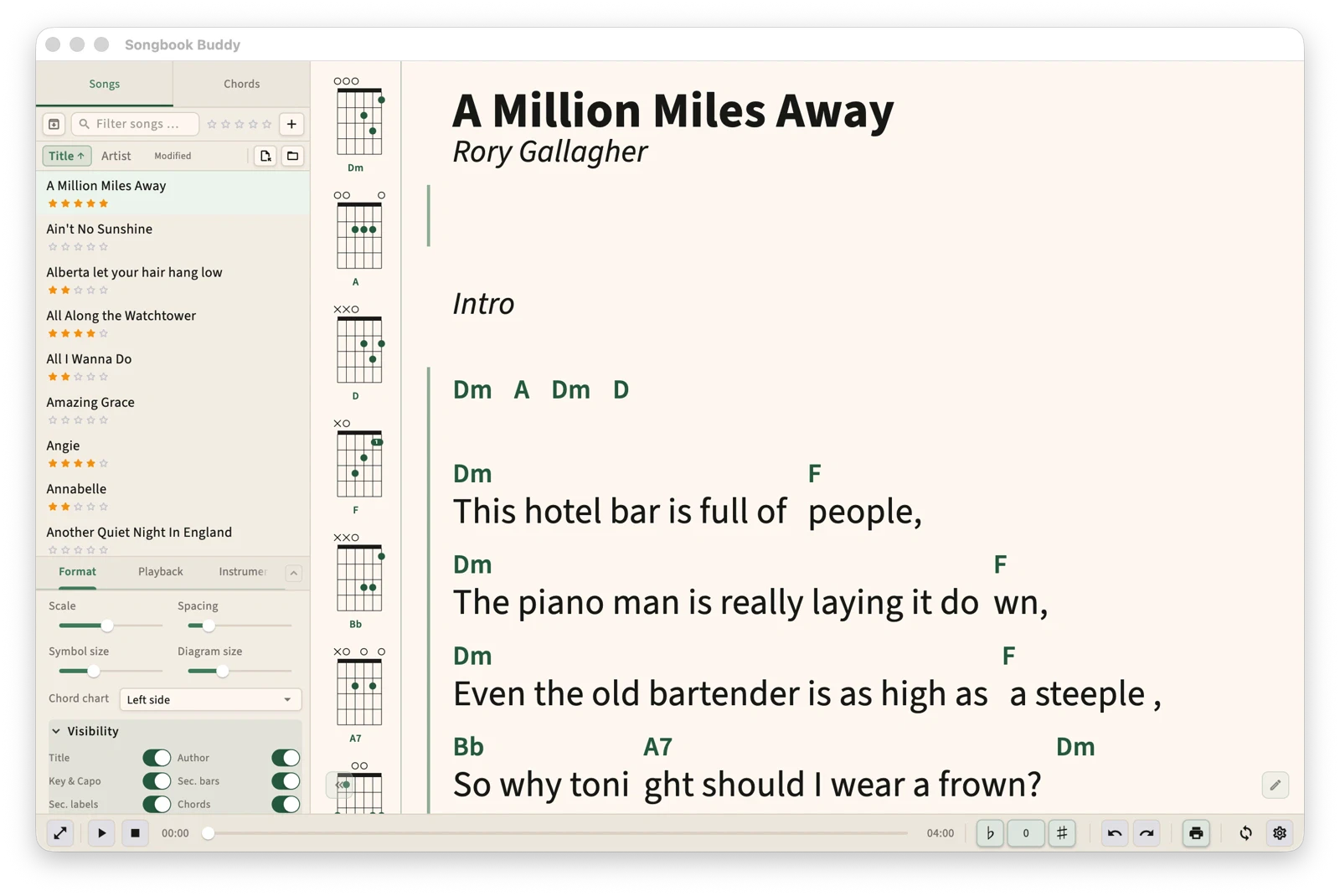Image resolution: width=1340 pixels, height=896 pixels.
Task: Switch to the Chords tab
Action: point(241,84)
